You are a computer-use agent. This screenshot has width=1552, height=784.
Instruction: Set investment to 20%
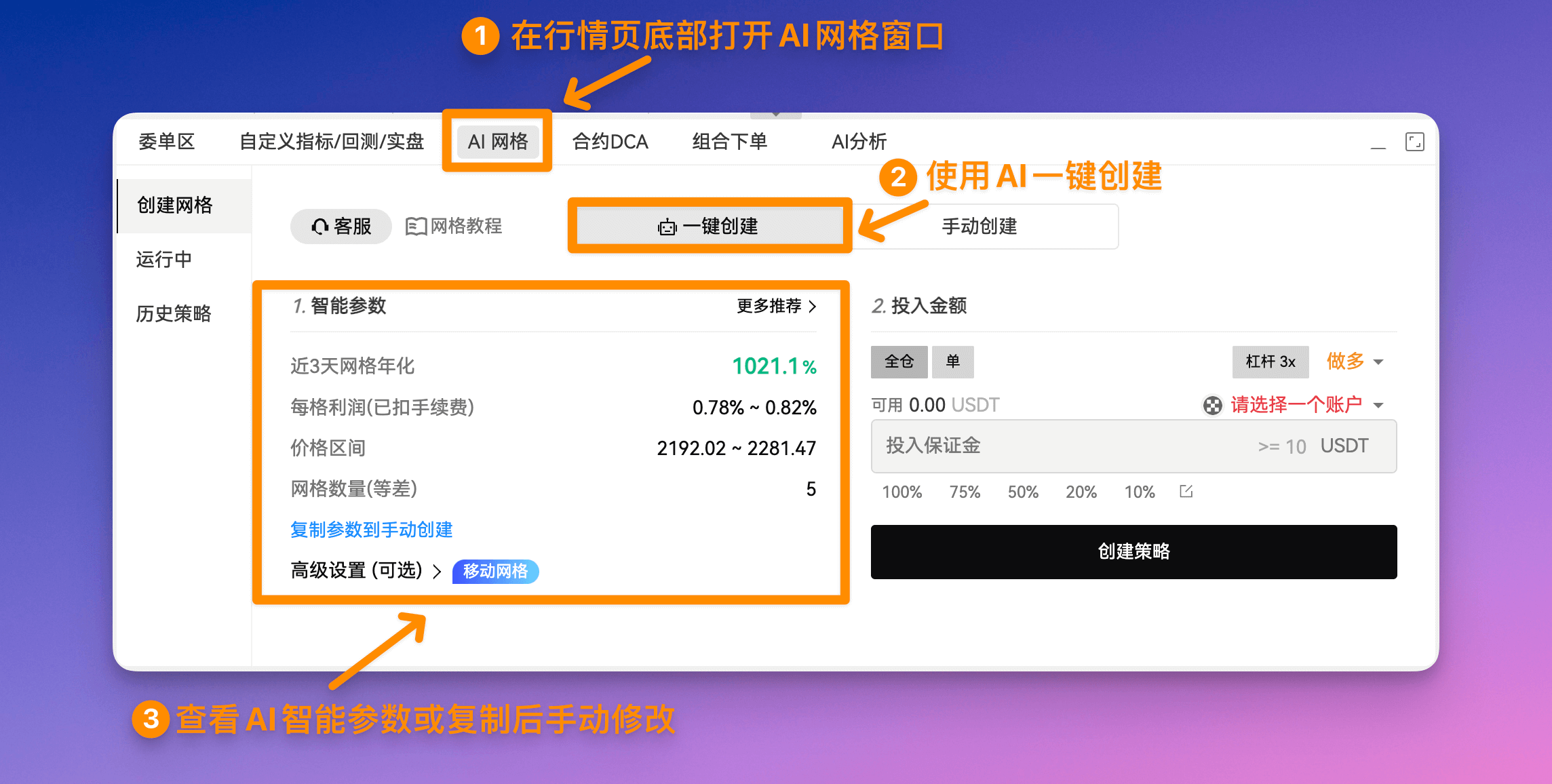click(x=1081, y=492)
